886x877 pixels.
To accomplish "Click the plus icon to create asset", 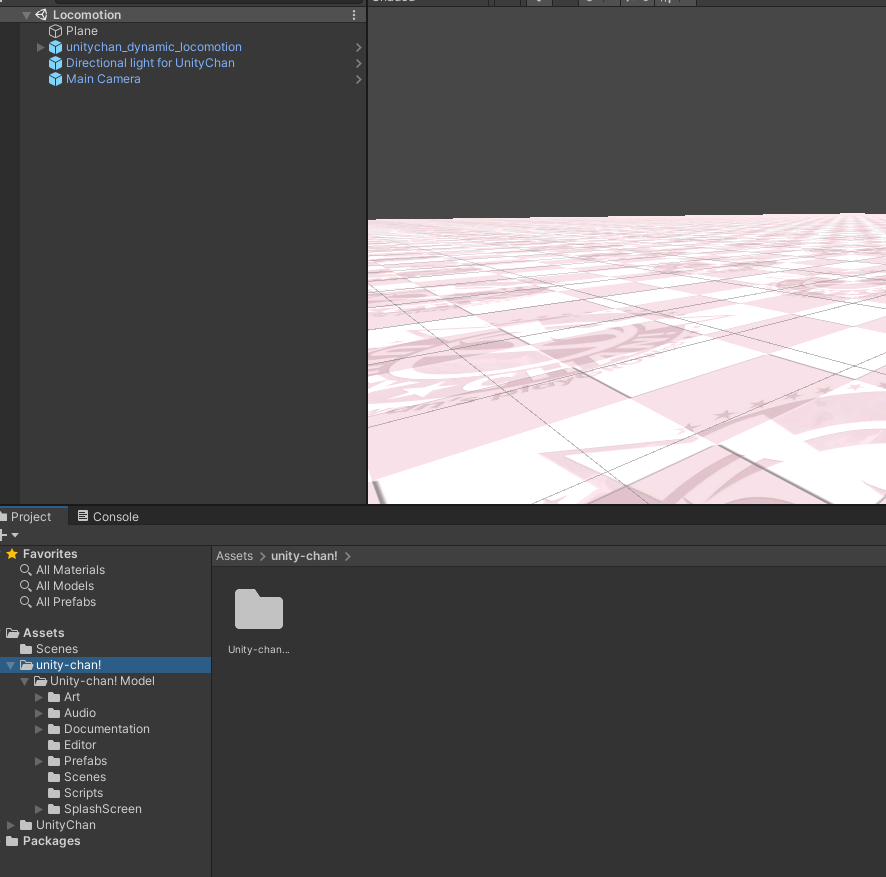I will click(3, 535).
